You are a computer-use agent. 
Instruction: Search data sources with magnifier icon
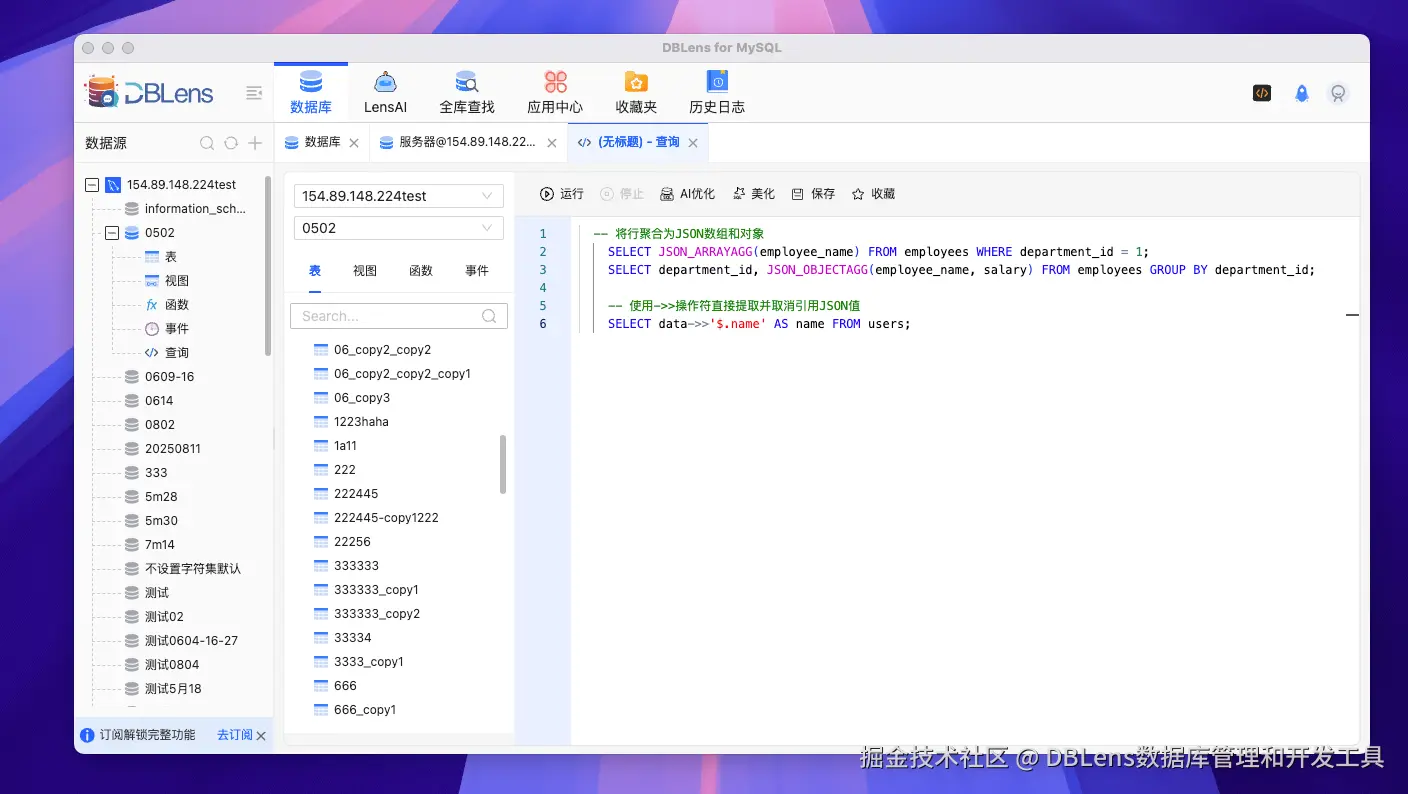[207, 143]
